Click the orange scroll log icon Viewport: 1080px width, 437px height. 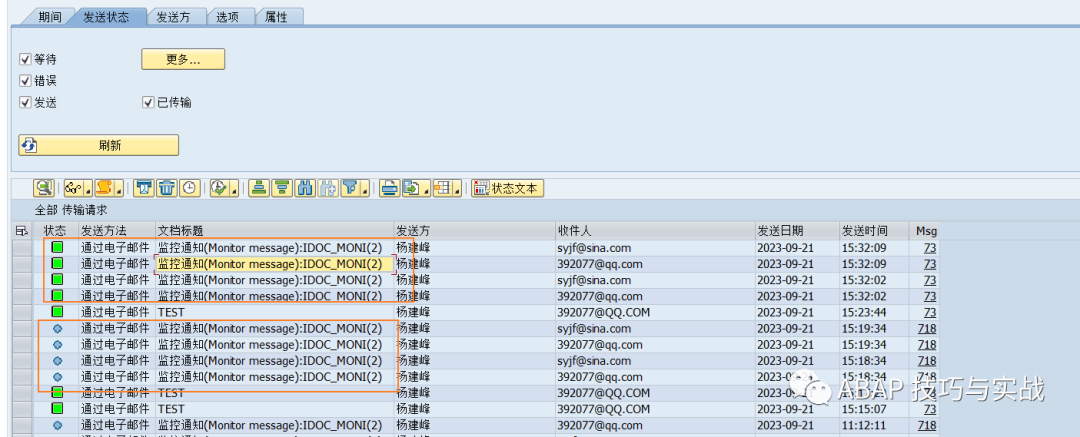pos(103,187)
